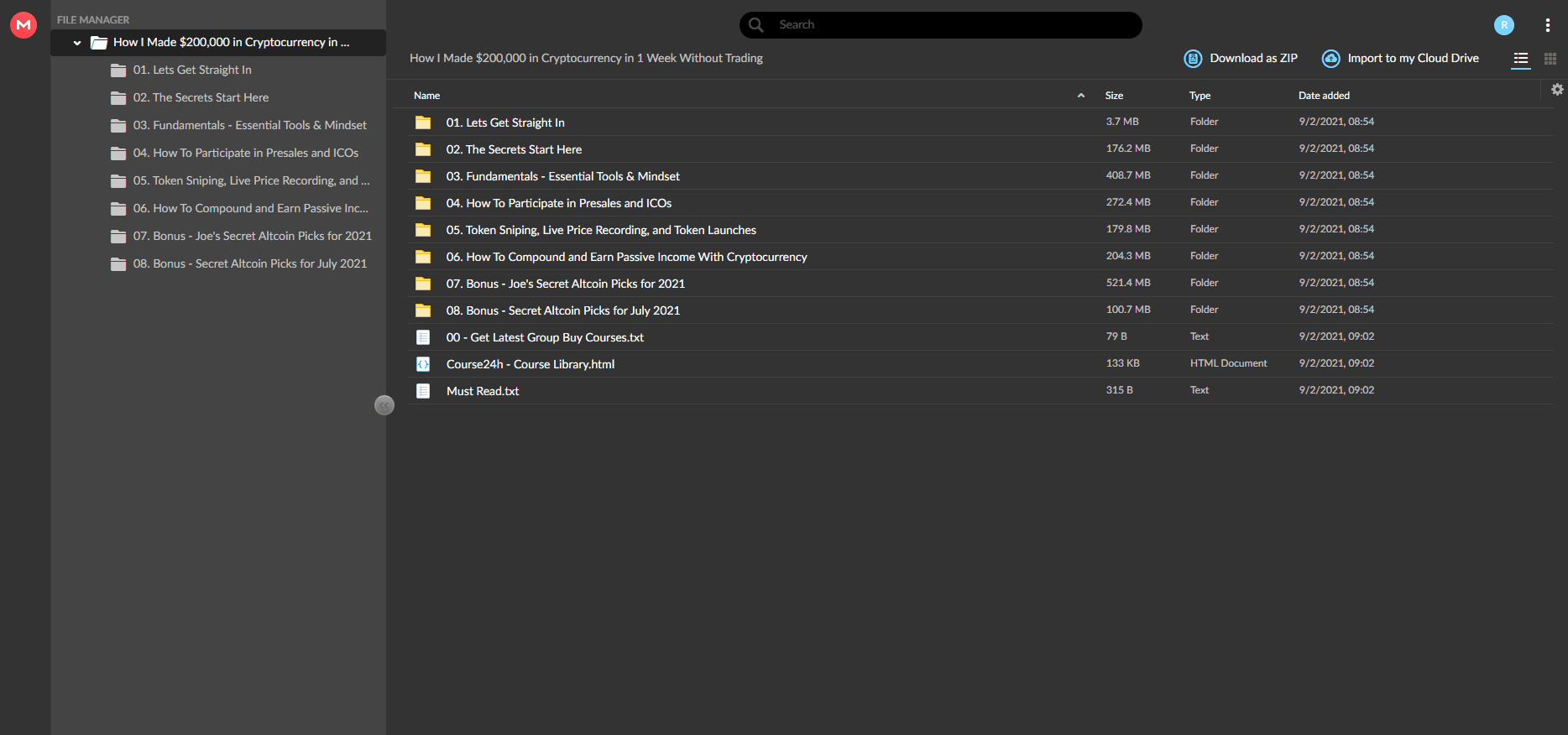Focus the Search input field
Screen dimensions: 1568x735
953,25
